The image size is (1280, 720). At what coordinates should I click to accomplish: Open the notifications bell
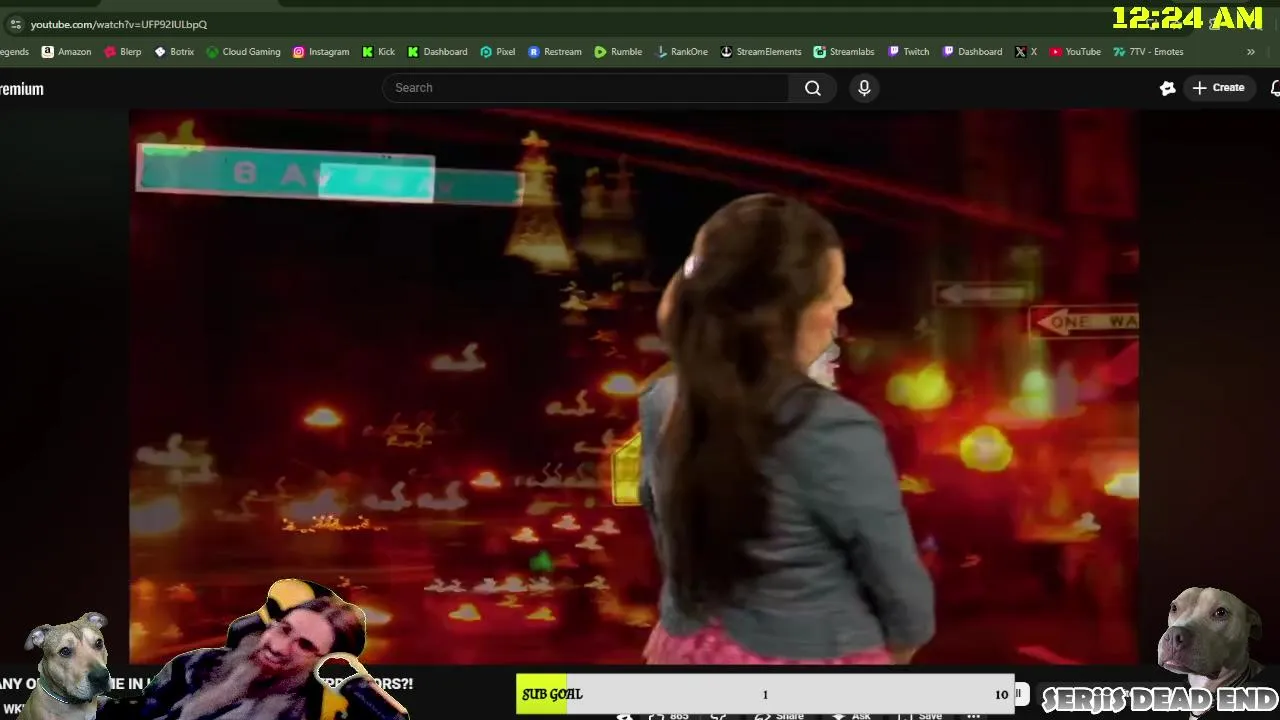click(x=1275, y=88)
